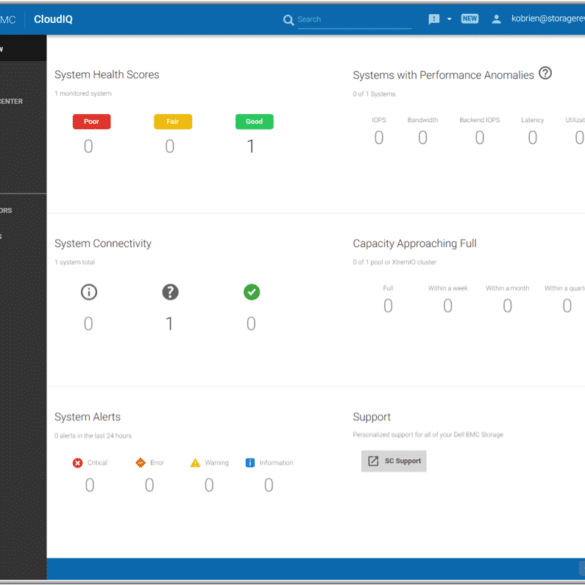Click the connectivity information circle icon

click(x=89, y=292)
